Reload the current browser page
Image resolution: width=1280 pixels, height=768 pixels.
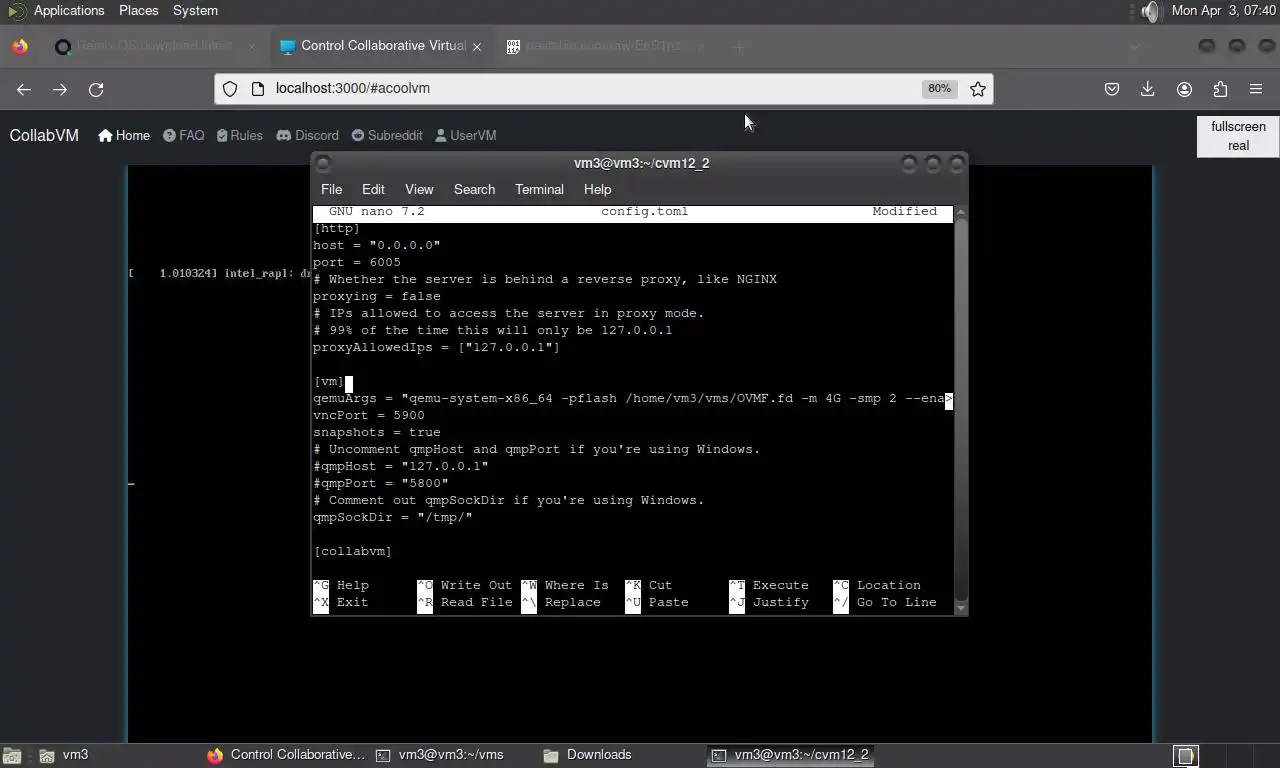[x=96, y=89]
